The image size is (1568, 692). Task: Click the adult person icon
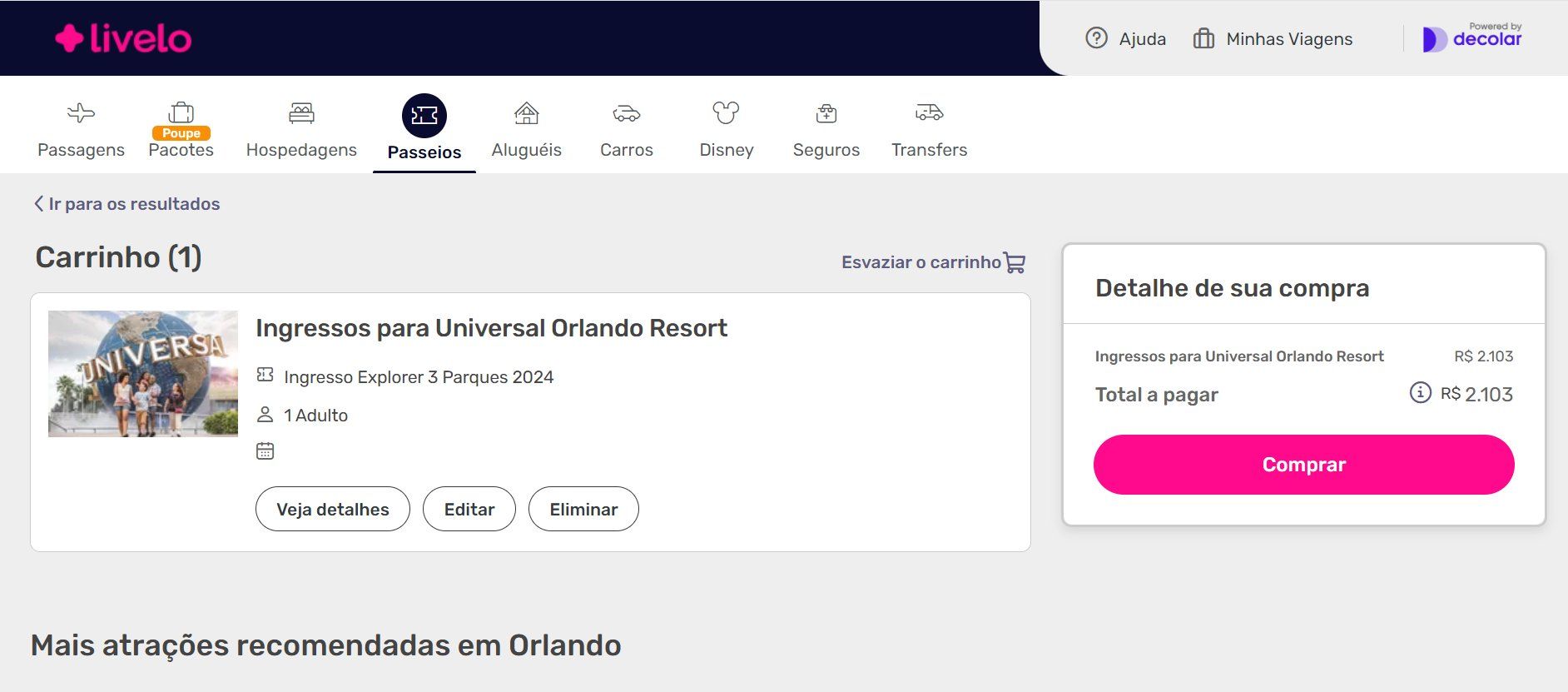(x=265, y=414)
